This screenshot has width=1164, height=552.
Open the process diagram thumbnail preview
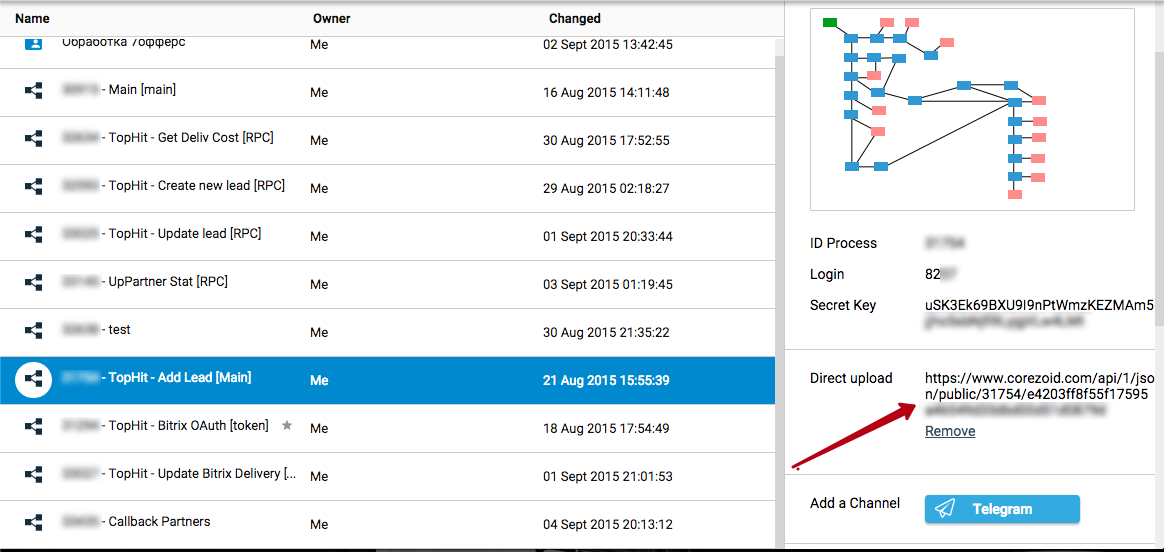972,109
